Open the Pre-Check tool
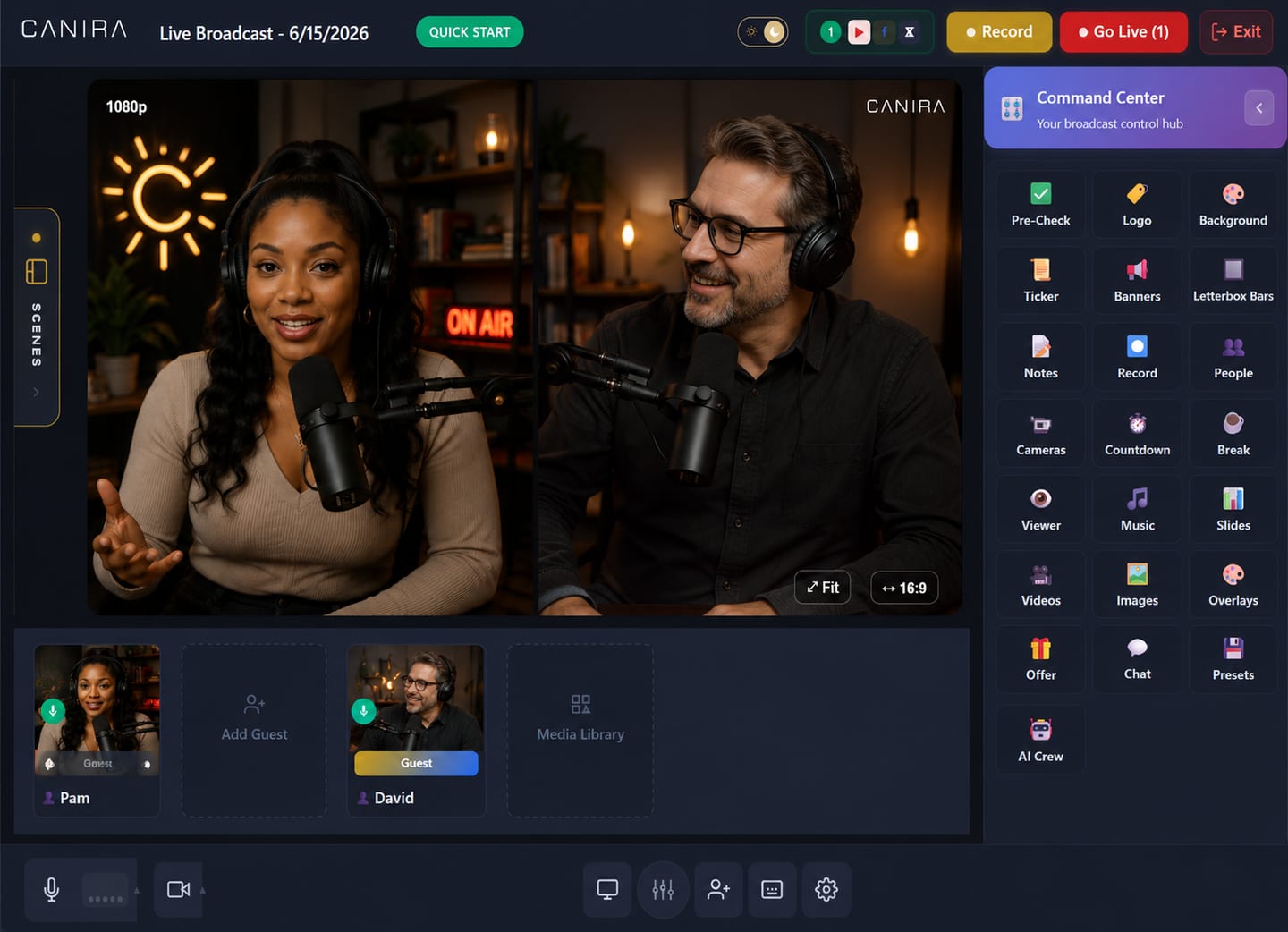 click(1040, 205)
